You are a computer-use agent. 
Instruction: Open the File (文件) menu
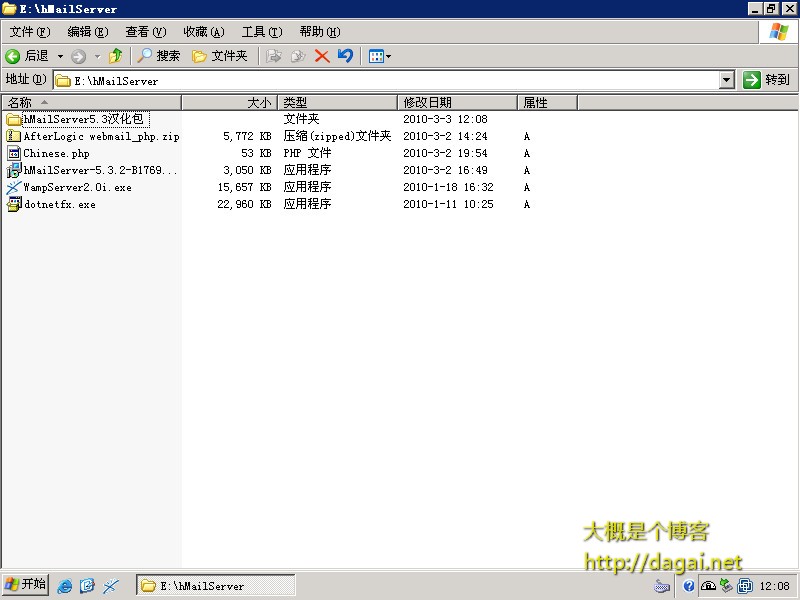click(x=29, y=32)
